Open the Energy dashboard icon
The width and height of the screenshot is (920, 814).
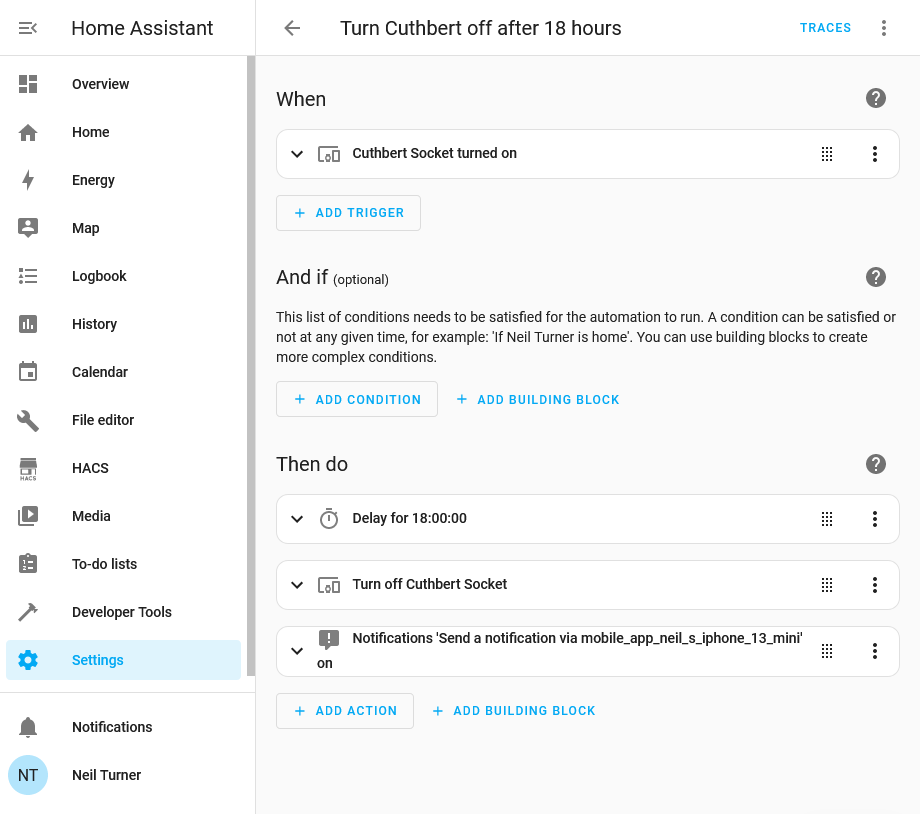[28, 180]
